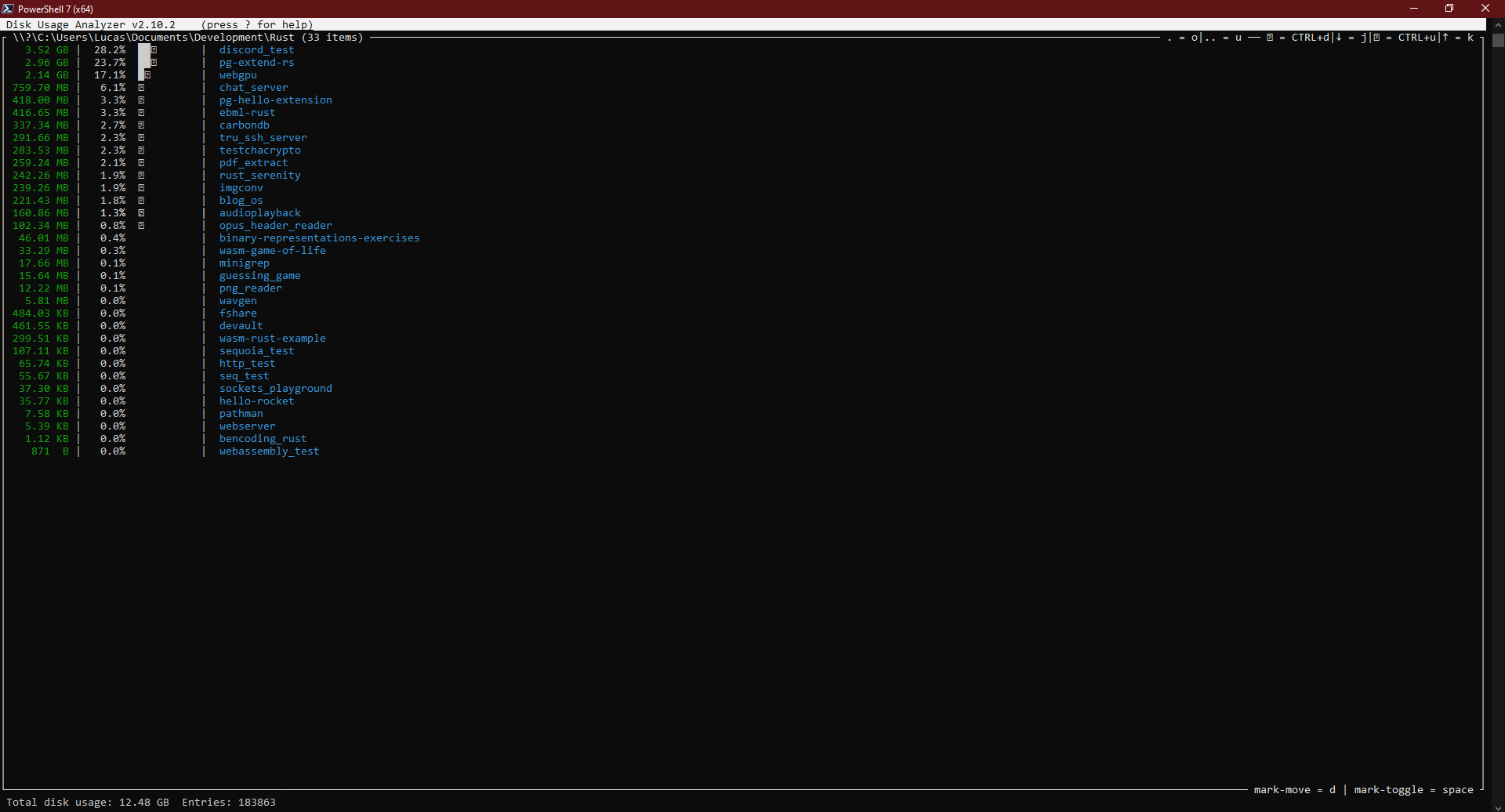Select the chat_server directory entry
The width and height of the screenshot is (1505, 812).
[x=253, y=88]
